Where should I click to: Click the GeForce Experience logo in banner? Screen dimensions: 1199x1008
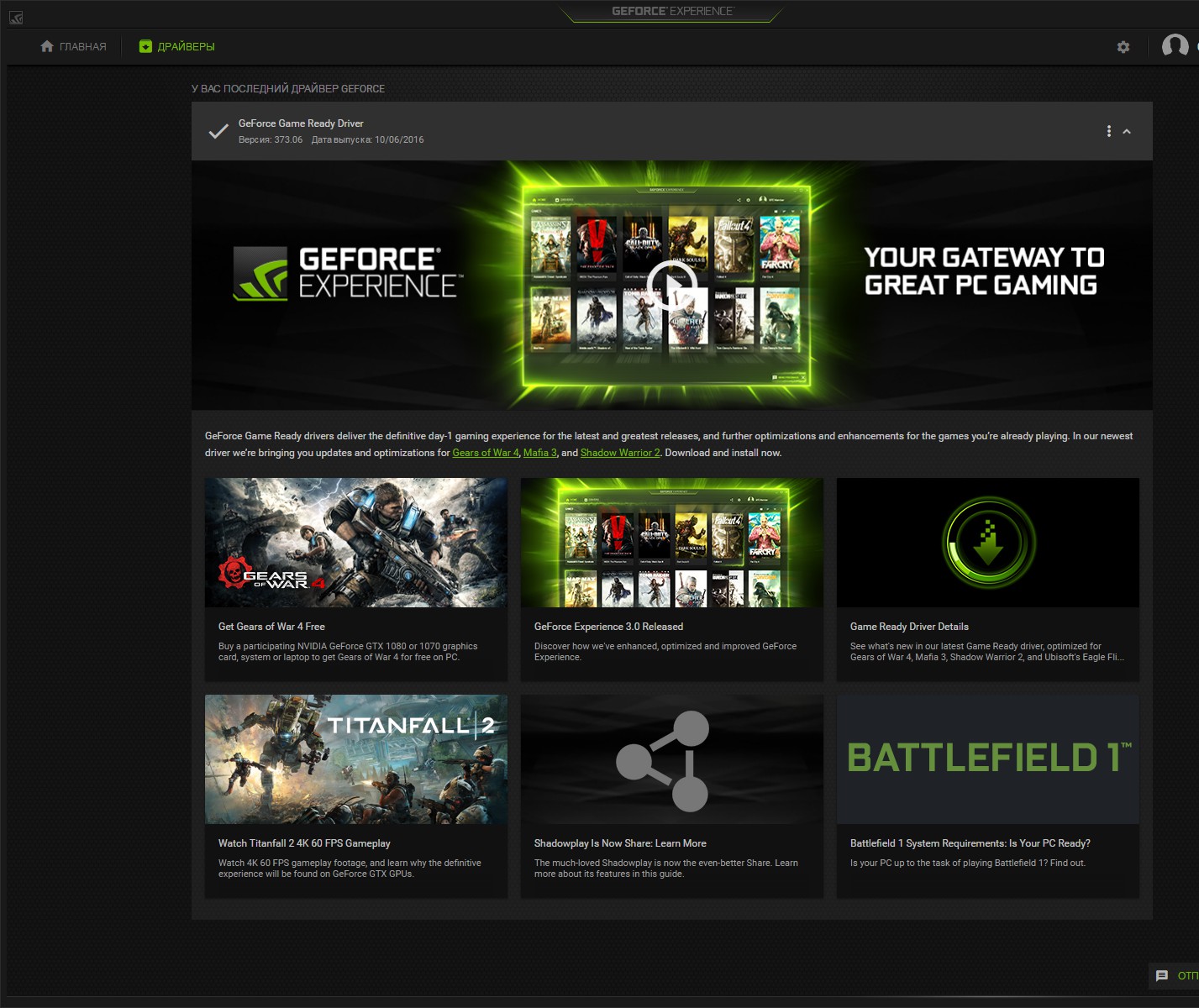point(347,273)
